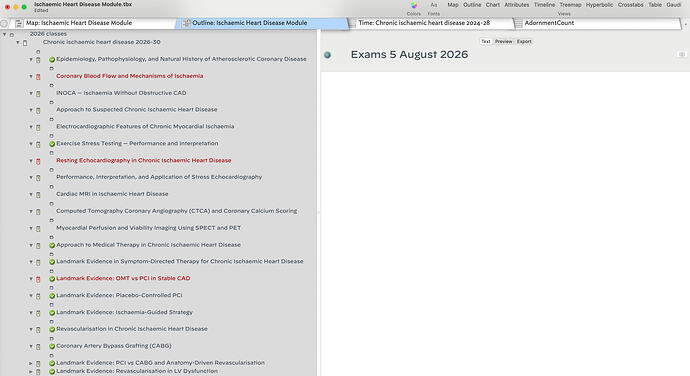The height and width of the screenshot is (376, 690).
Task: Select Resting Echocardiography in Chronic IHD note
Action: pos(143,161)
